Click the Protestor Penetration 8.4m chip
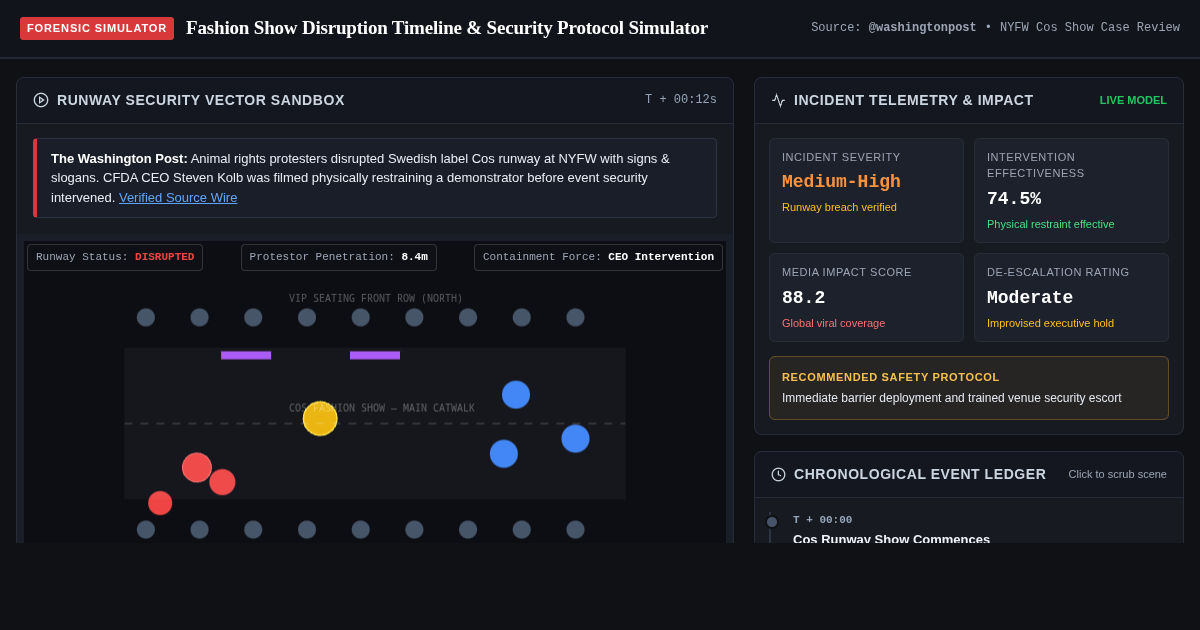Image resolution: width=1200 pixels, height=630 pixels. [x=339, y=257]
